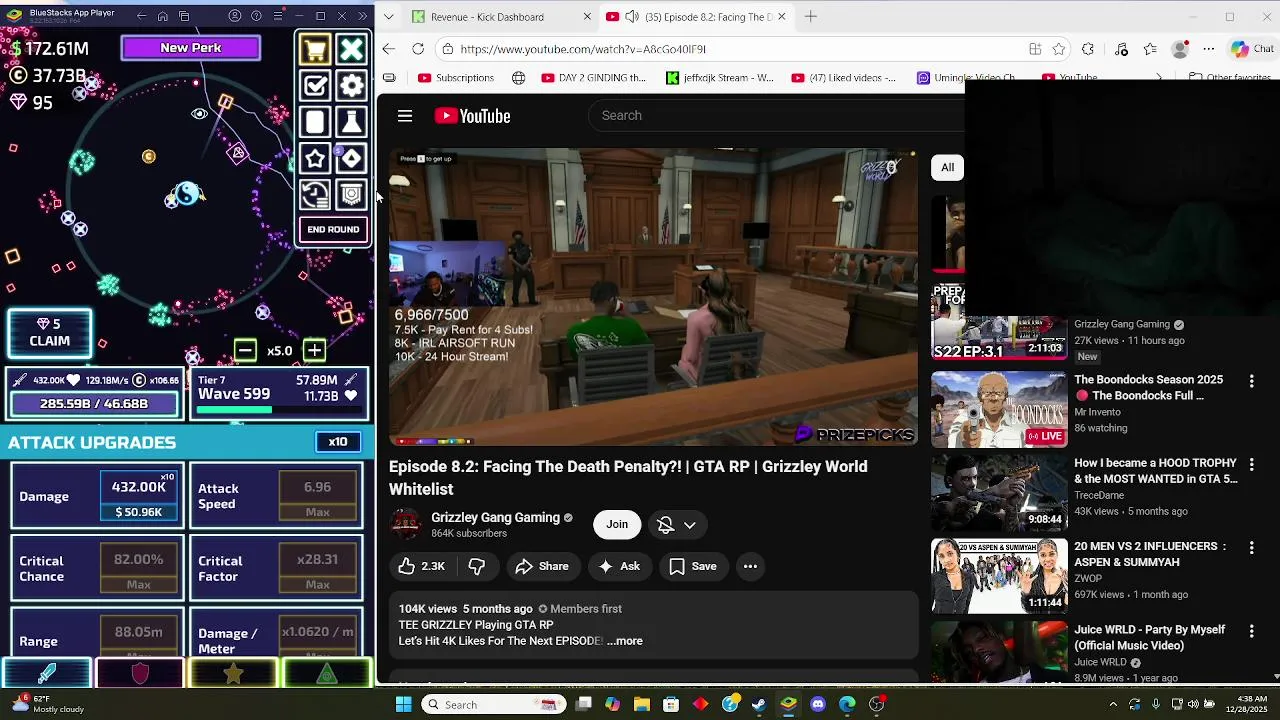Click the browser address bar URL
This screenshot has width=1280, height=720.
(x=583, y=49)
